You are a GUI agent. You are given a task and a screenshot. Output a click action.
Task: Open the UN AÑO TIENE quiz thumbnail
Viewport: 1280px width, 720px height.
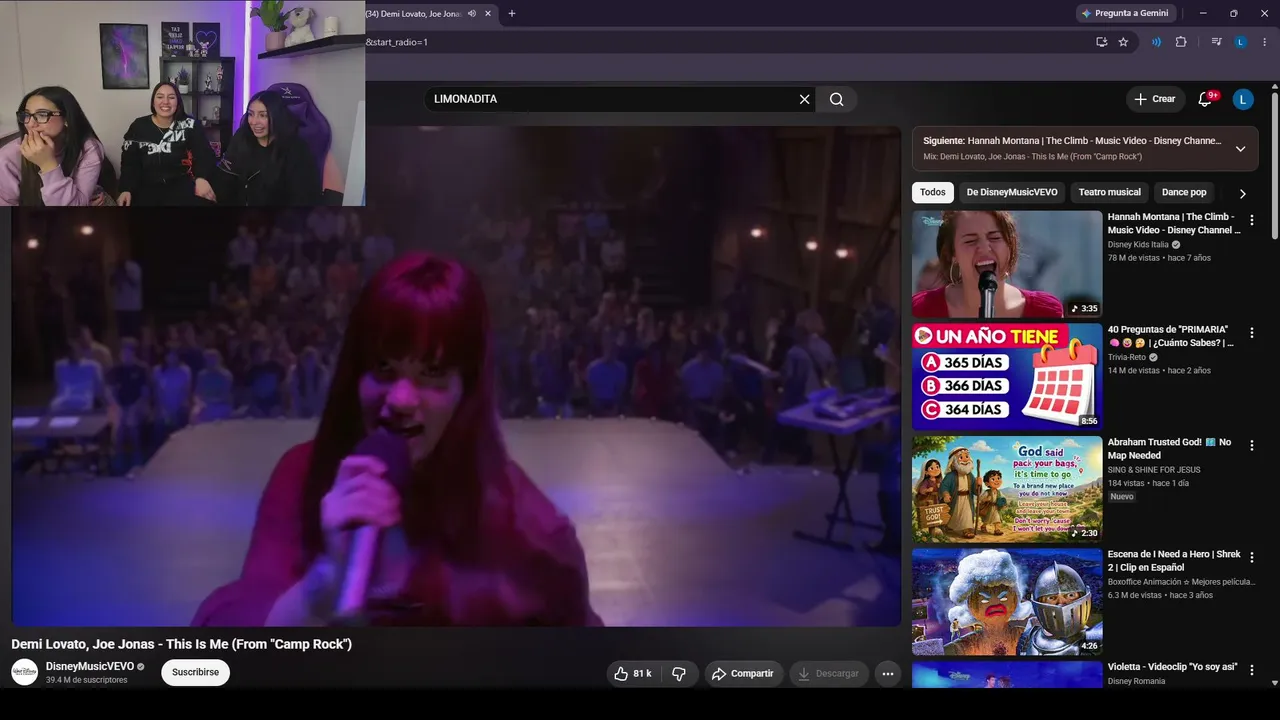pyautogui.click(x=1007, y=376)
